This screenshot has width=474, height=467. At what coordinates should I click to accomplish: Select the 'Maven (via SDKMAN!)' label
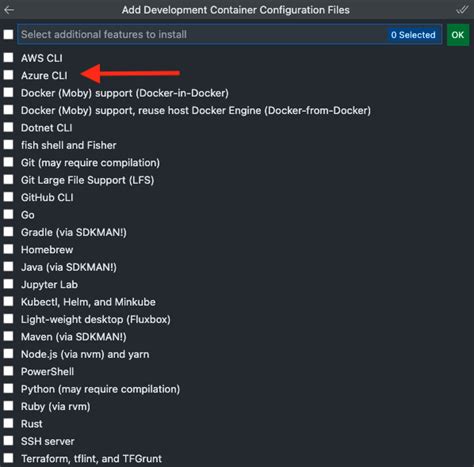[x=74, y=337]
